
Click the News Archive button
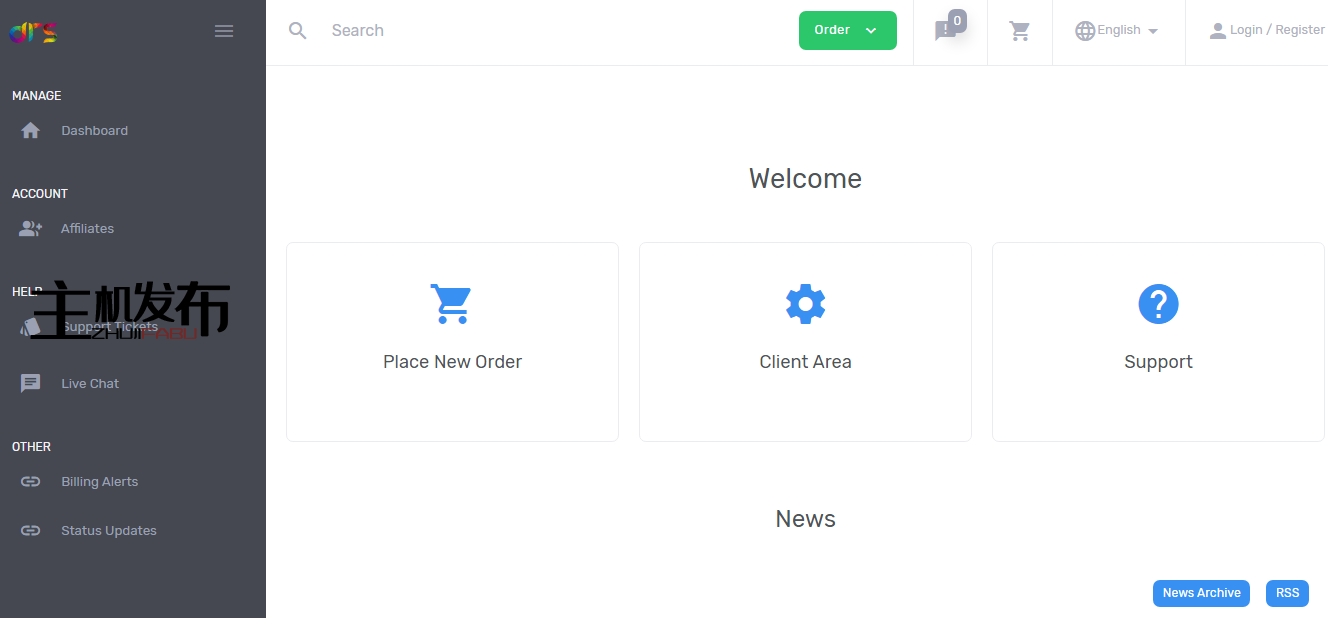(1202, 593)
